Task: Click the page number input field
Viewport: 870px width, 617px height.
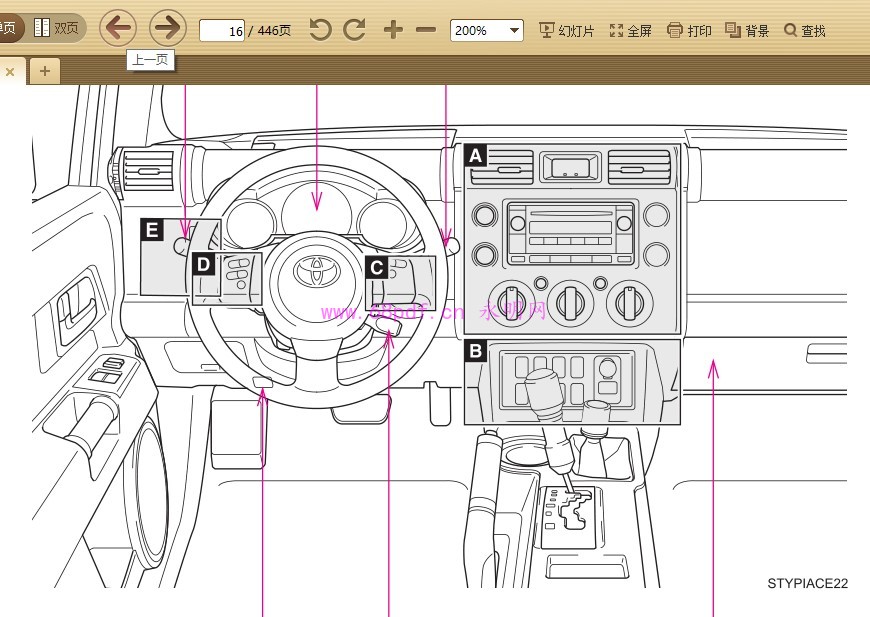Action: [222, 30]
